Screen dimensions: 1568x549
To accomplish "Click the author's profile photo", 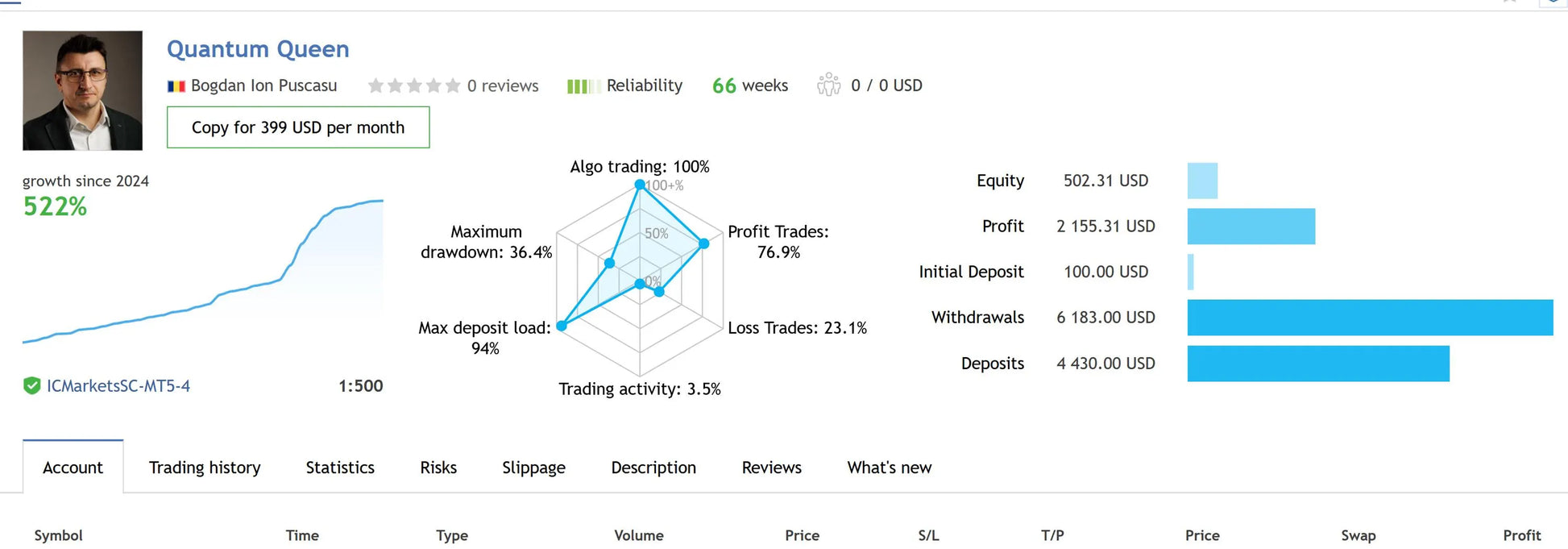I will [x=82, y=90].
